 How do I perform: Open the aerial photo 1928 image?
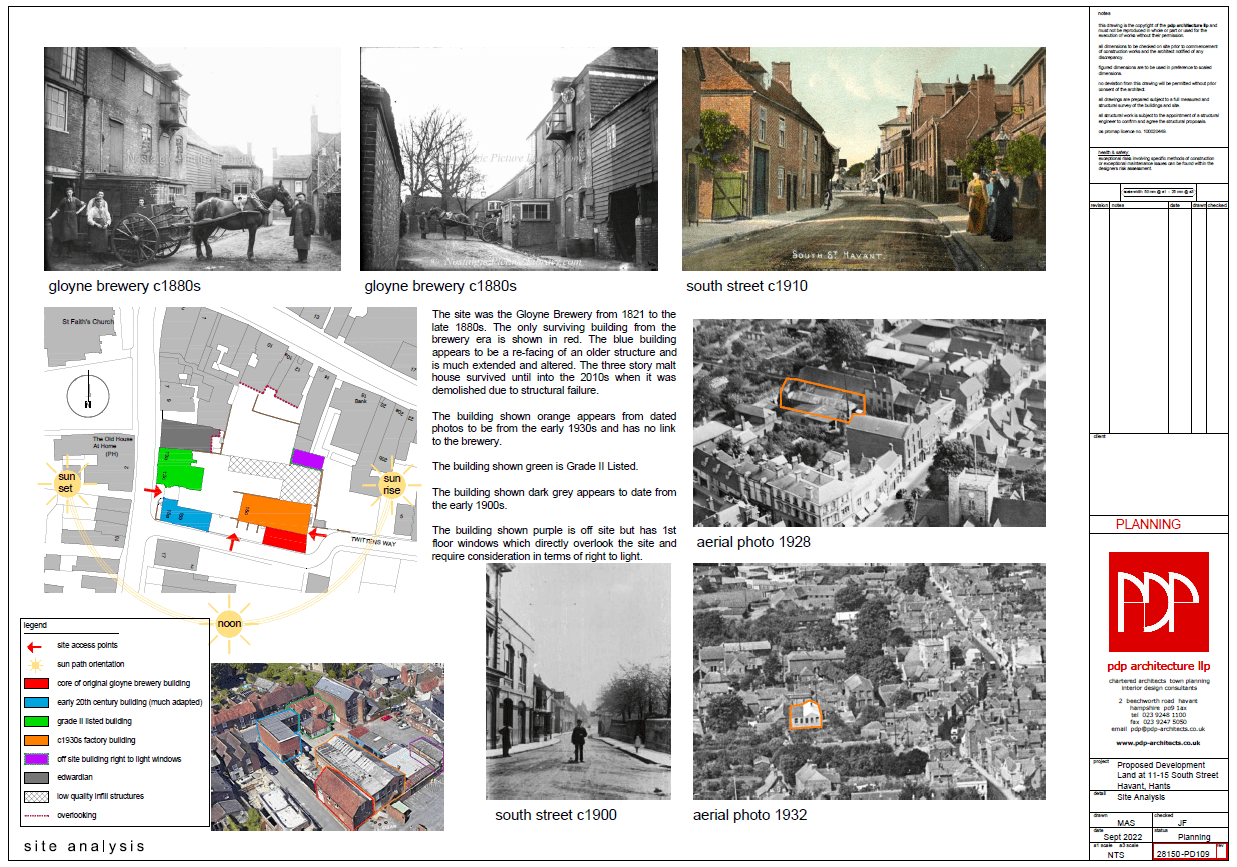869,423
